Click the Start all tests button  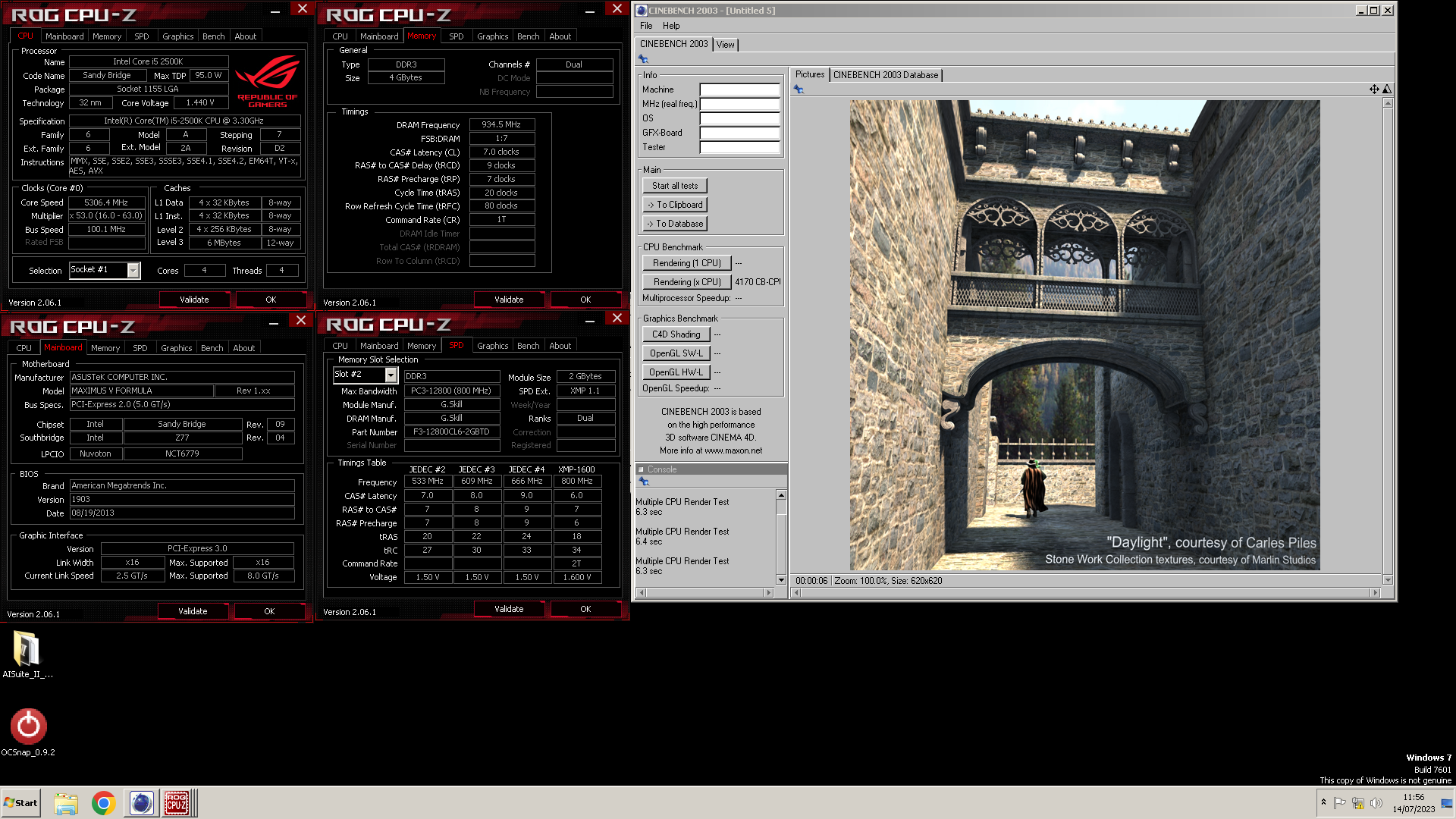pos(675,186)
